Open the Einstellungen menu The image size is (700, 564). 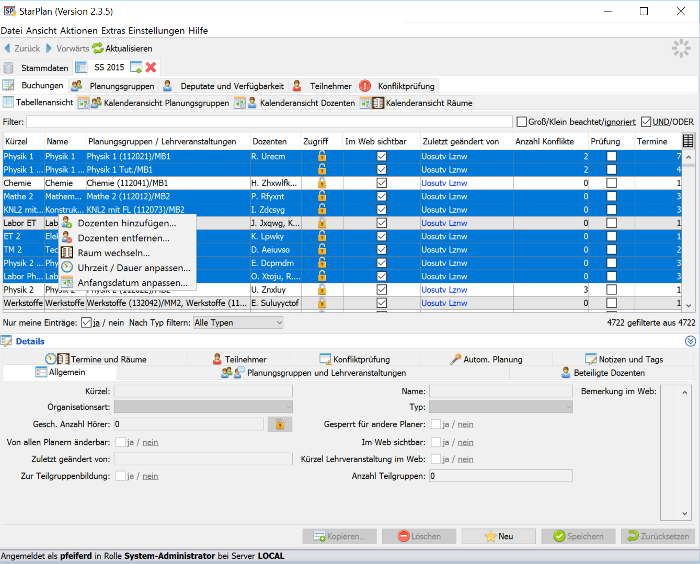[x=156, y=31]
